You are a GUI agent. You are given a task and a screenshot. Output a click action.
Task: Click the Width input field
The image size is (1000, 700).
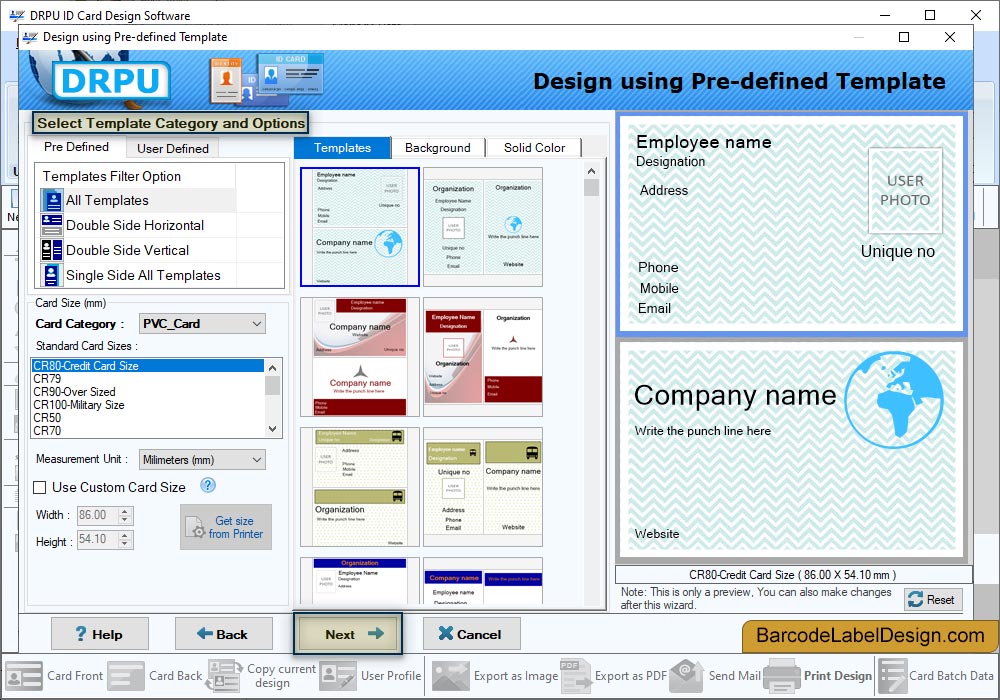(98, 515)
